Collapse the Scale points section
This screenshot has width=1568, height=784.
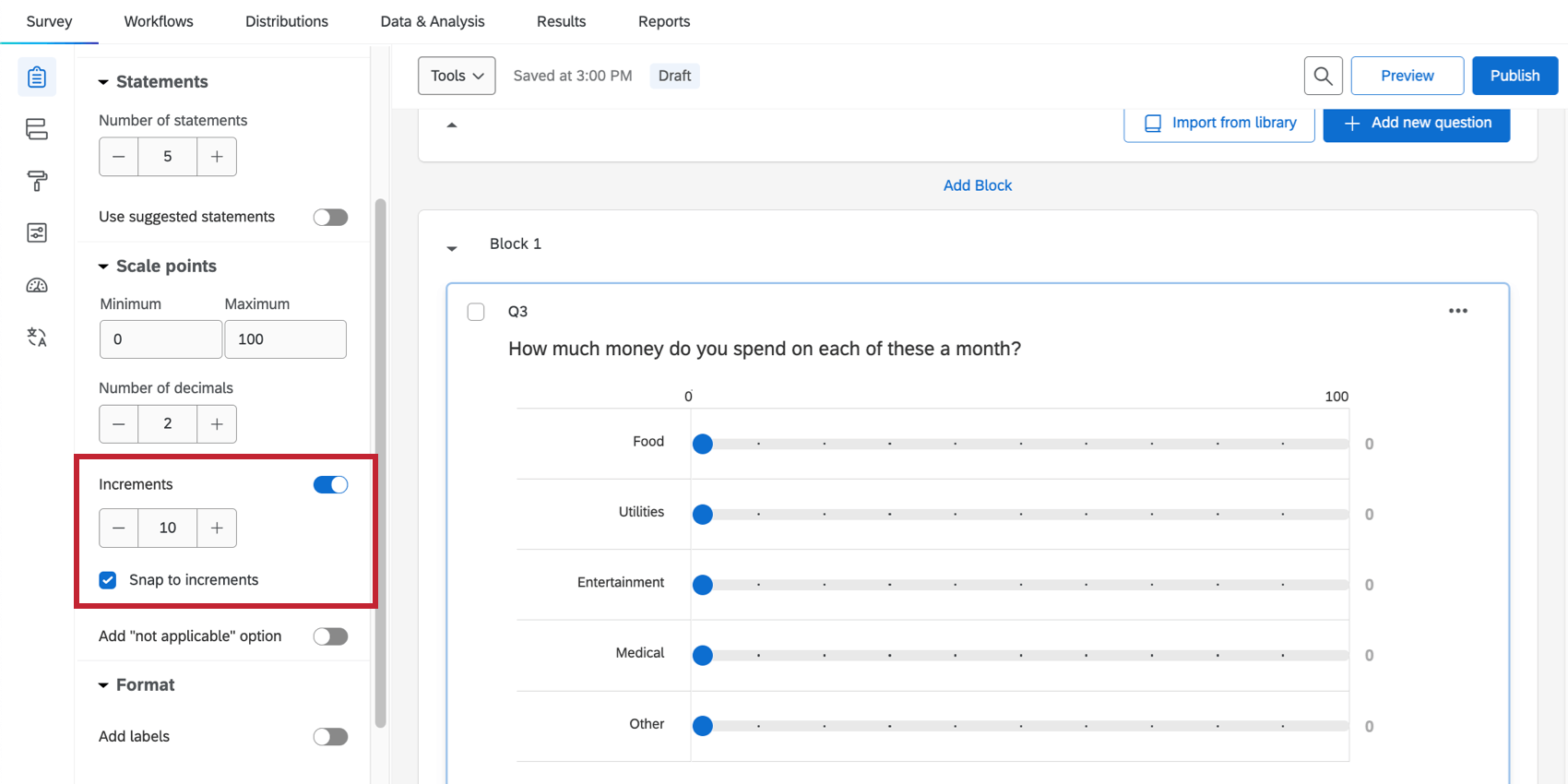click(103, 267)
